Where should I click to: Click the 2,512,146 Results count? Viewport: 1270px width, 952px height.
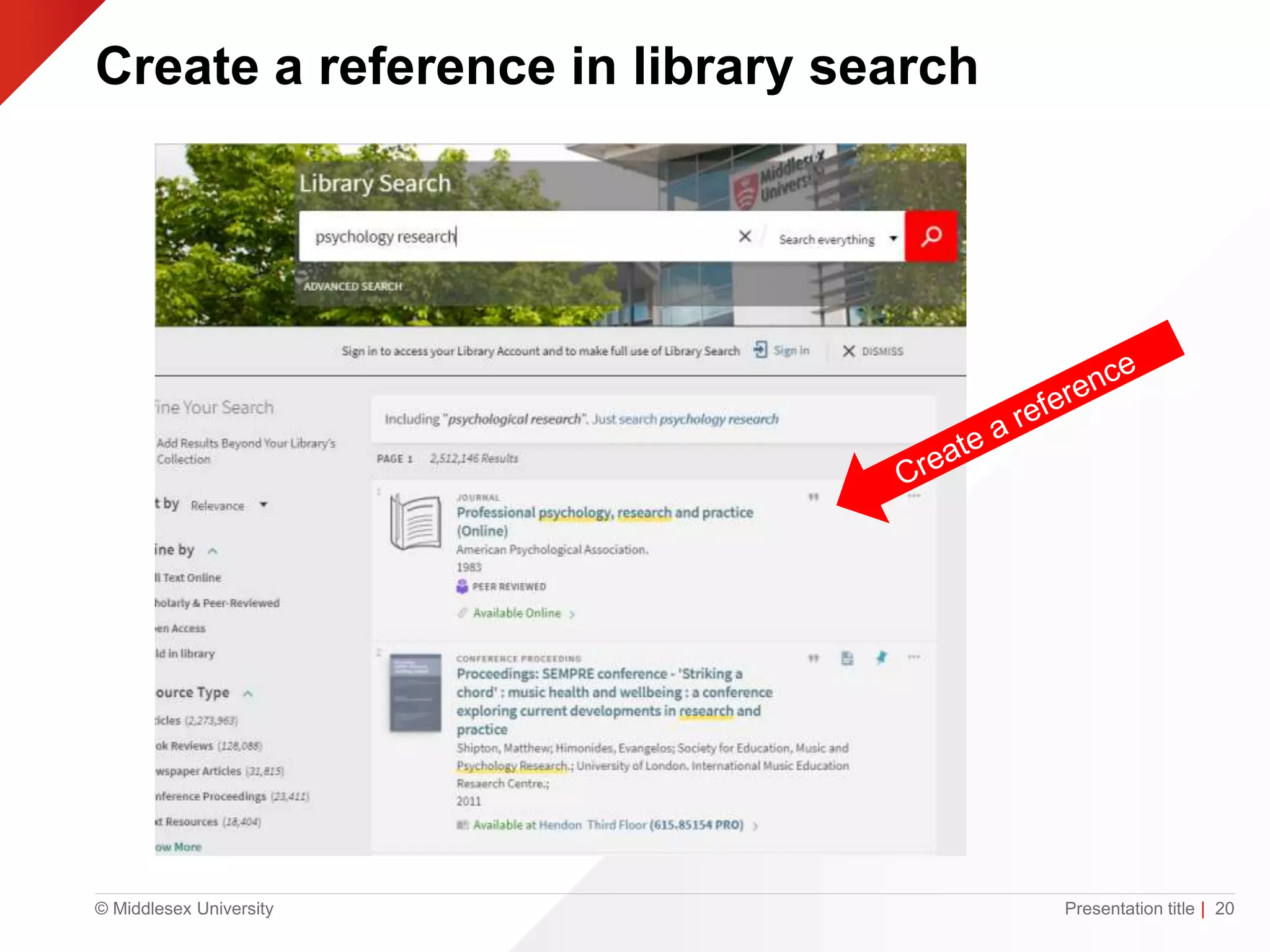(x=474, y=458)
